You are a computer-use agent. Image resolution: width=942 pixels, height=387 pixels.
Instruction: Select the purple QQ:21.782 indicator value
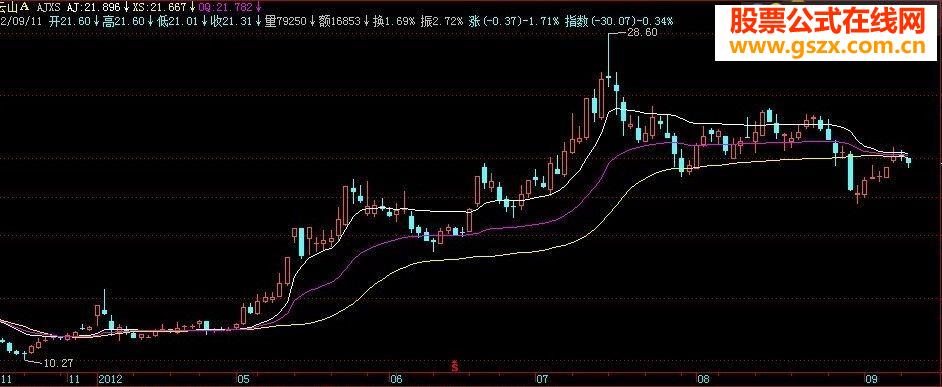pyautogui.click(x=226, y=8)
